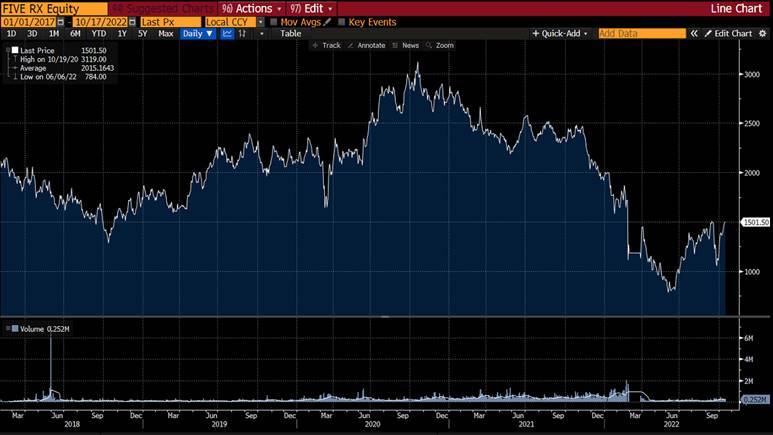
Task: Enable the Mov Avgs checkbox
Action: (274, 21)
